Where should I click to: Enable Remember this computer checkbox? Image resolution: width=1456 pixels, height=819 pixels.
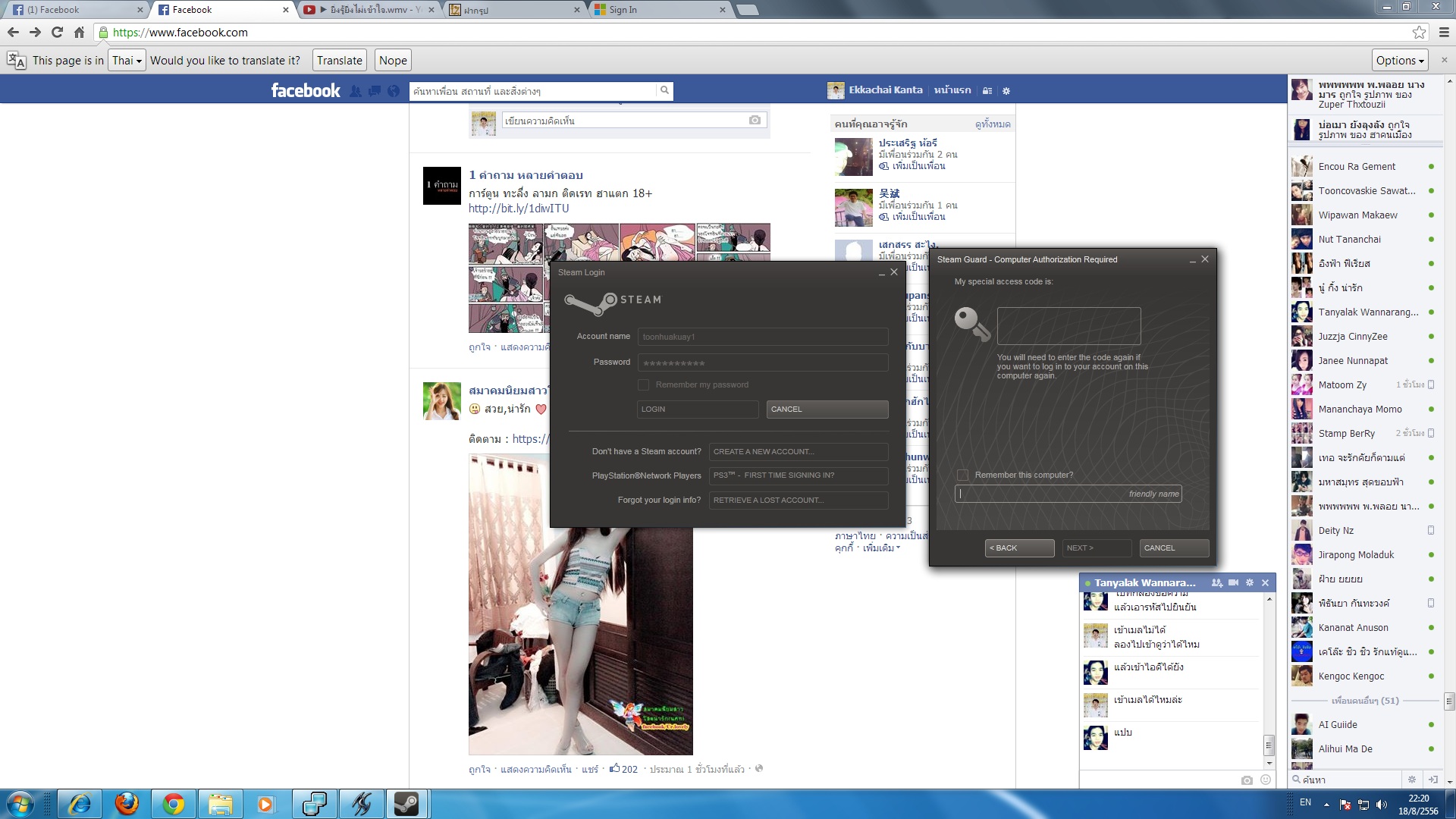pyautogui.click(x=962, y=475)
